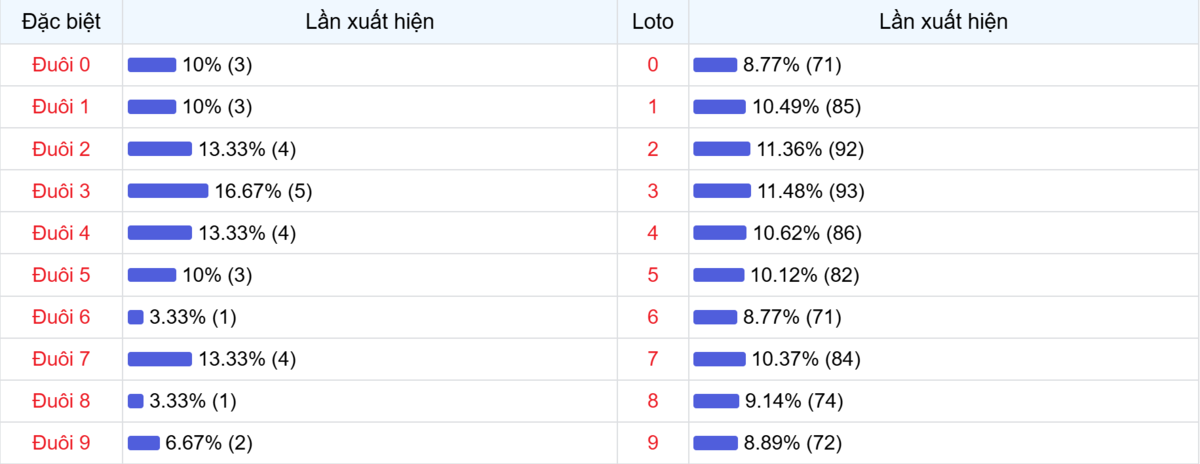
Task: Click the progress bar for Đuôi 3
Action: tap(168, 191)
